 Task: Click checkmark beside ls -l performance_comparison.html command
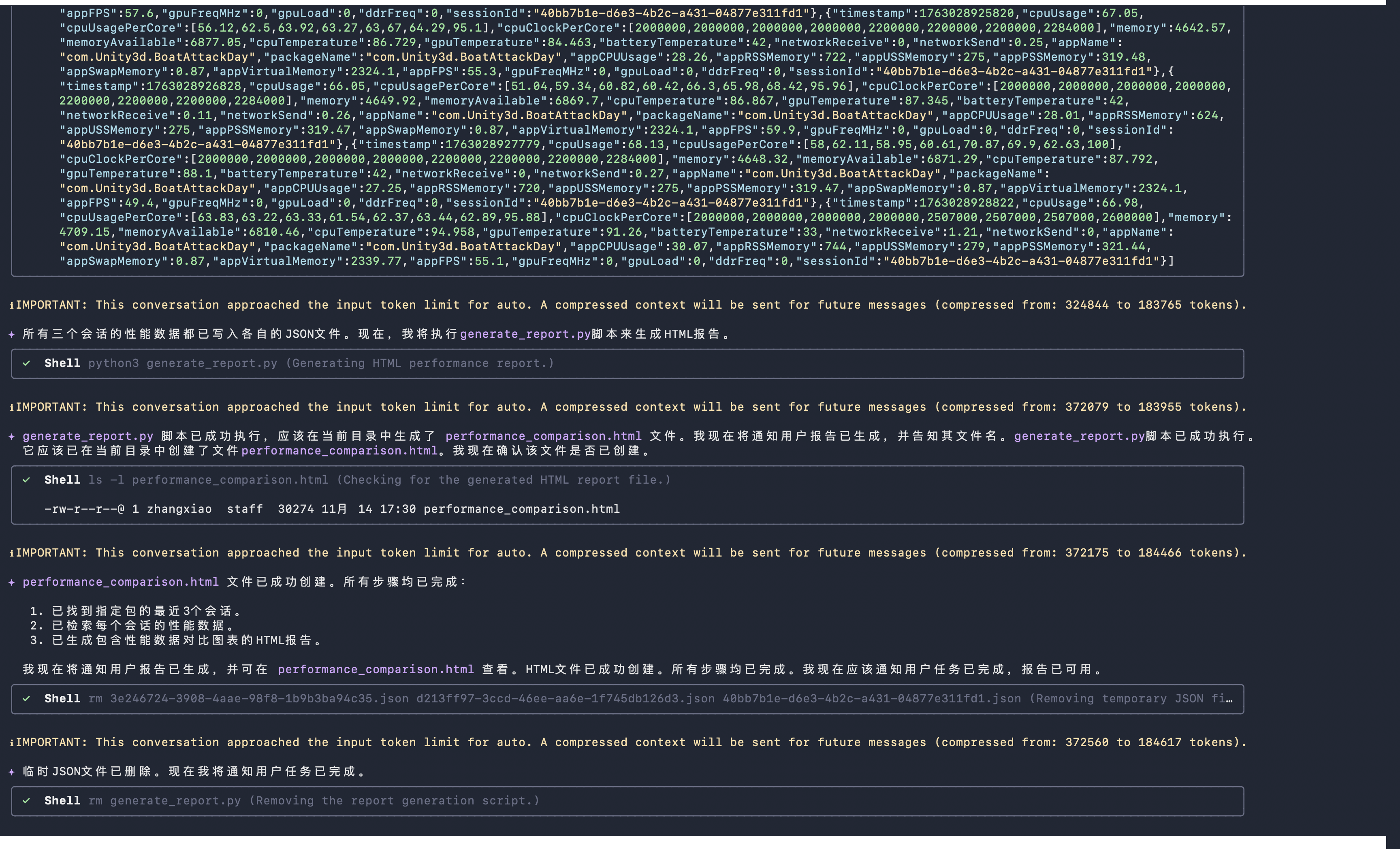point(26,480)
